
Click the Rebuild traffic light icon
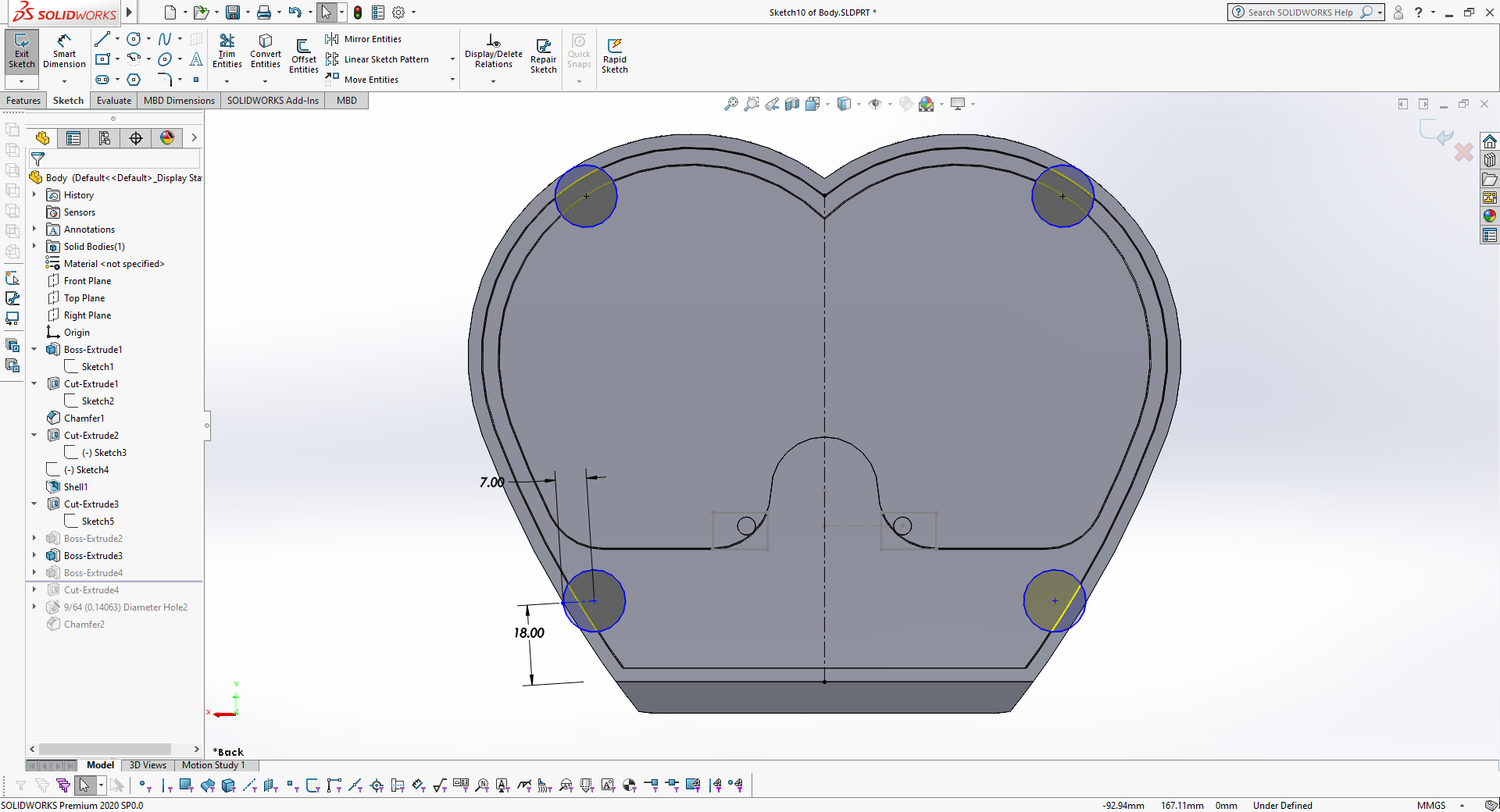(358, 12)
